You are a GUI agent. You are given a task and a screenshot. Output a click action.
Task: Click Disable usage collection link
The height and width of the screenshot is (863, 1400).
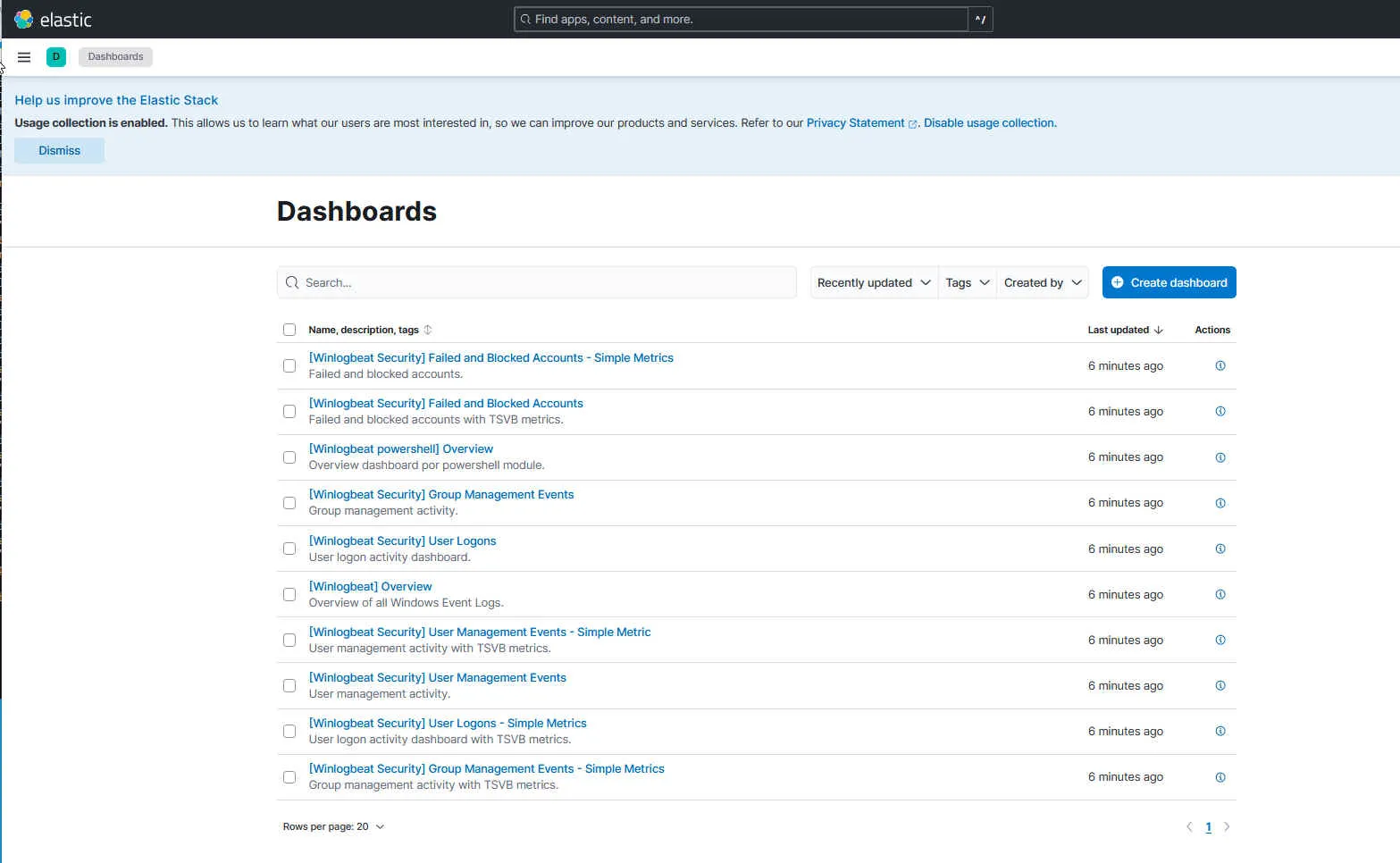(990, 123)
